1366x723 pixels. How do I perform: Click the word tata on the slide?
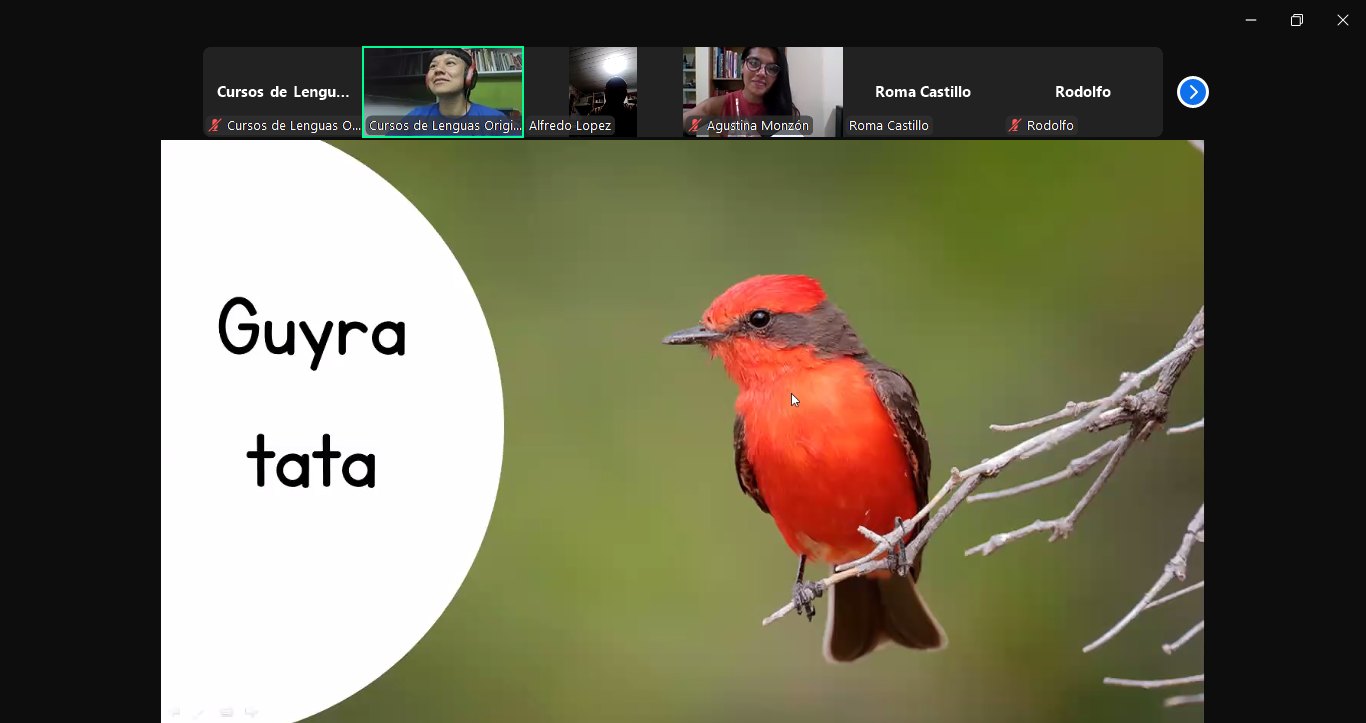coord(311,462)
